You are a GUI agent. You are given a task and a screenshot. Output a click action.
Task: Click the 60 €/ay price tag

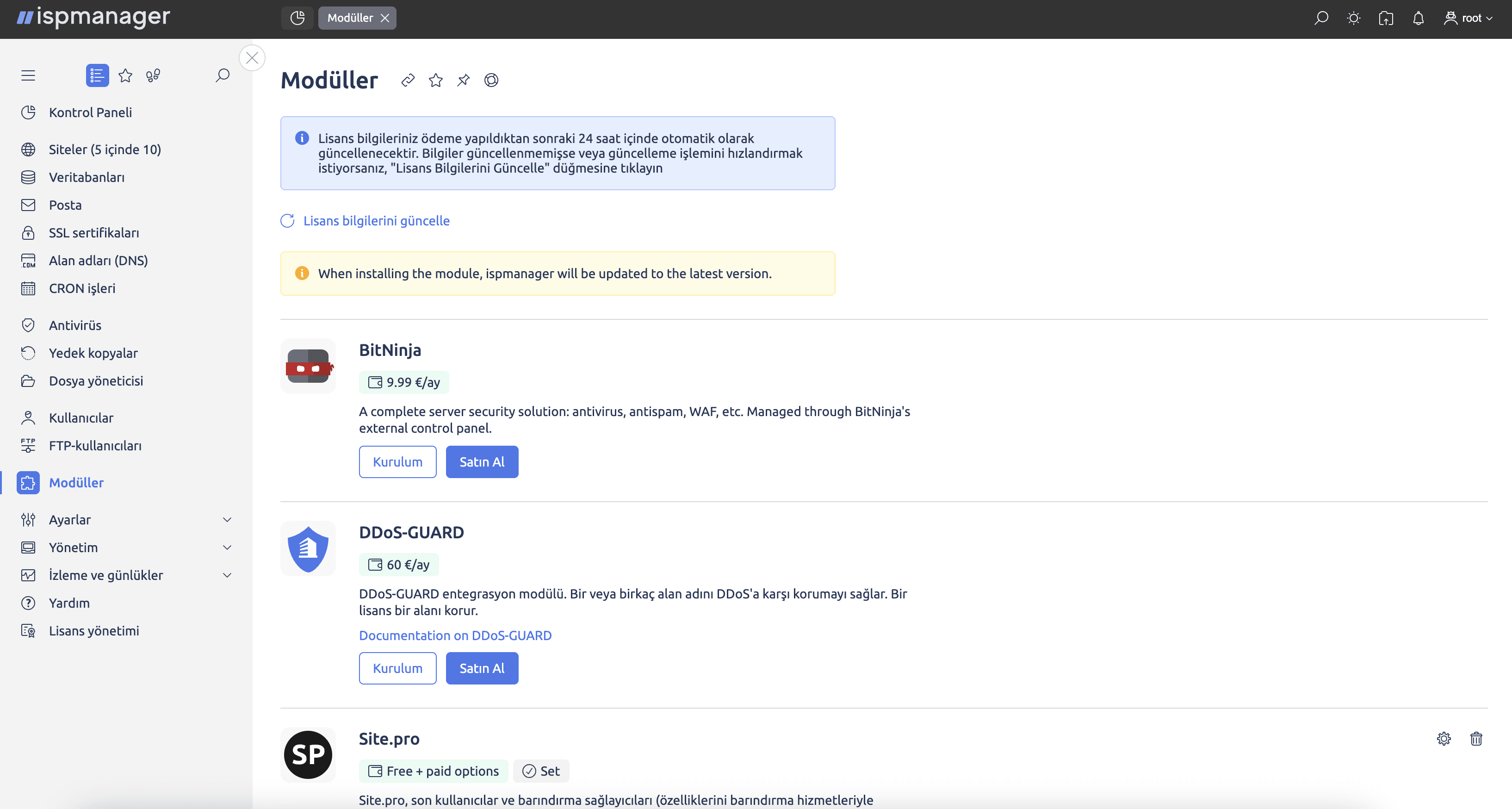tap(399, 565)
